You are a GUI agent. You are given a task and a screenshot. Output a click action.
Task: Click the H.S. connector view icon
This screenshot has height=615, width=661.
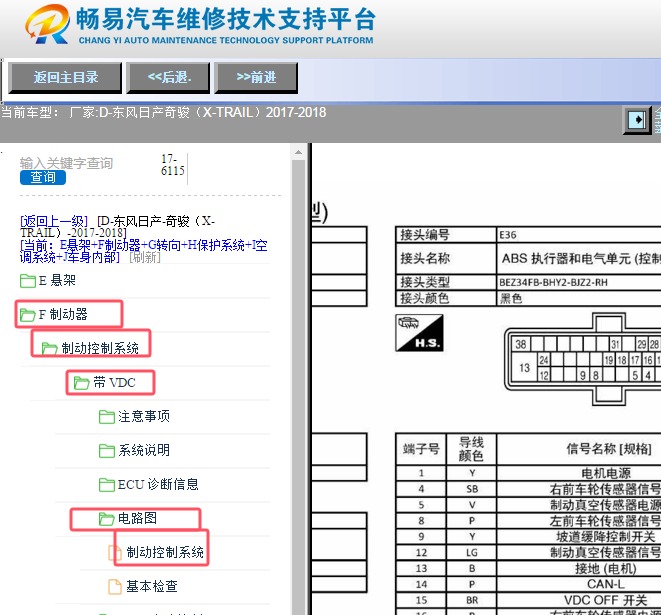tap(419, 333)
